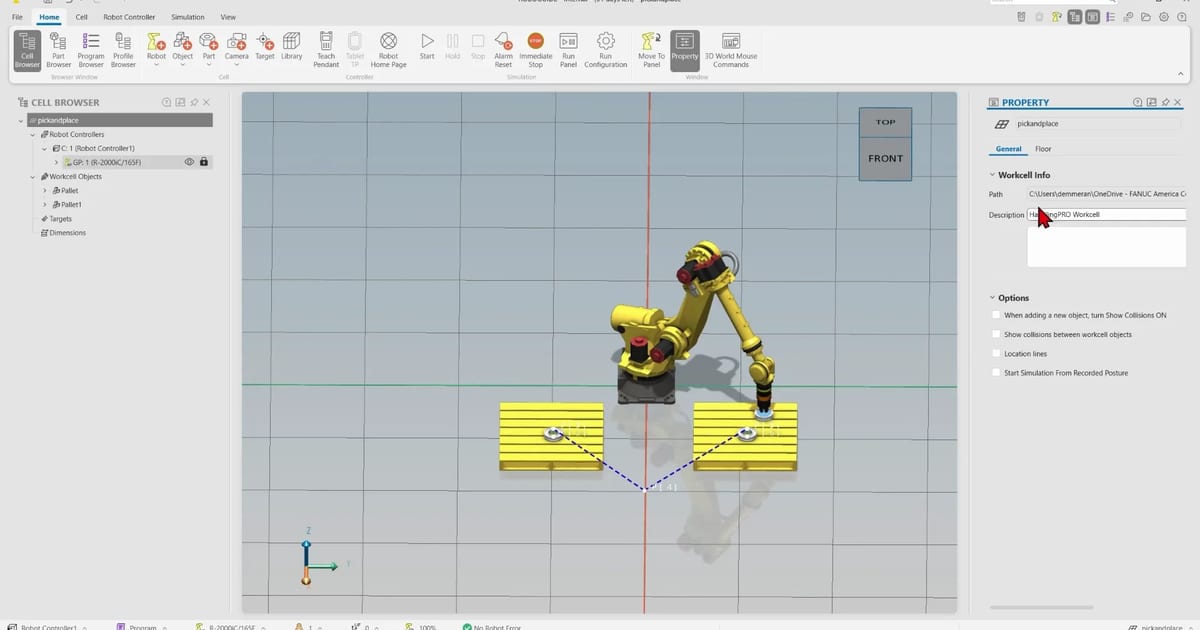Collapse the Workcell Info section

pyautogui.click(x=992, y=175)
